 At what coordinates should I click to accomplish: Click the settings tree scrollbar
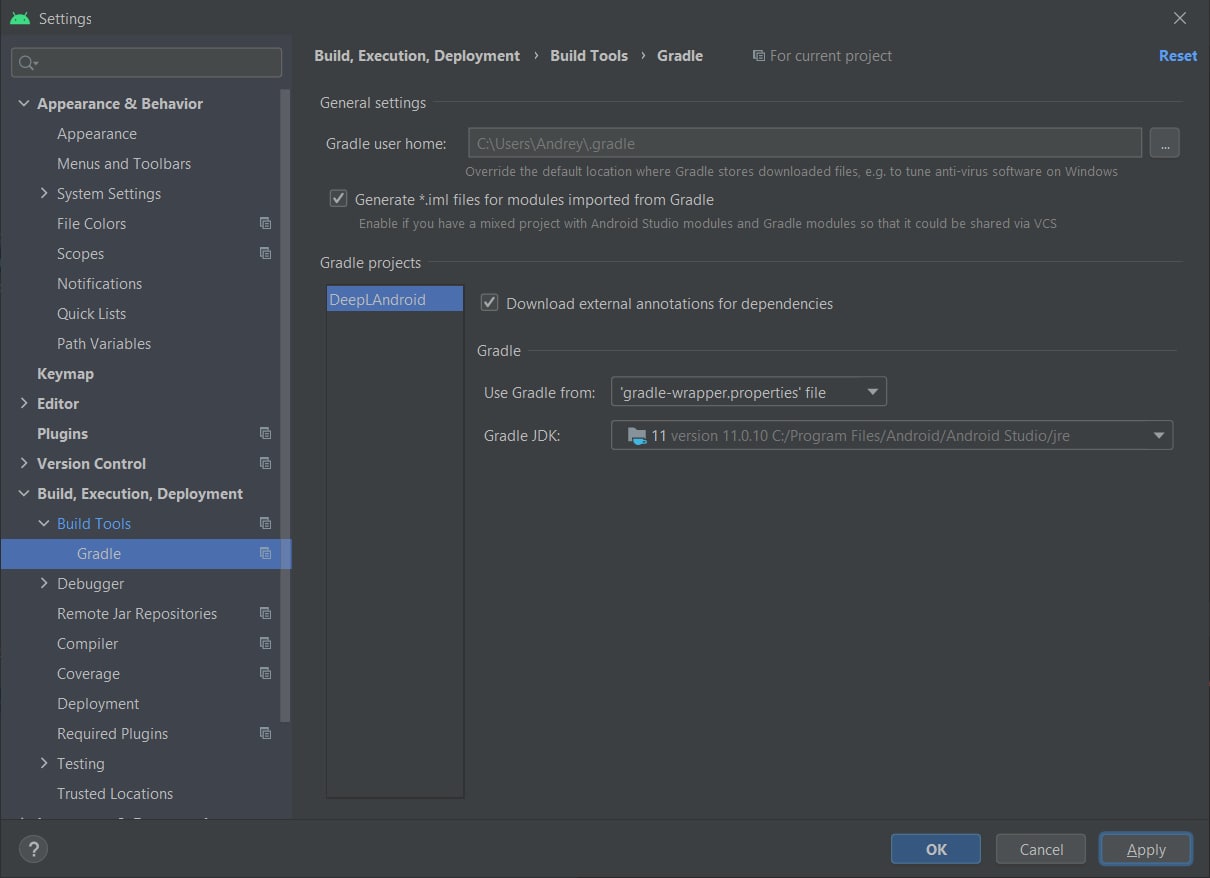point(285,405)
